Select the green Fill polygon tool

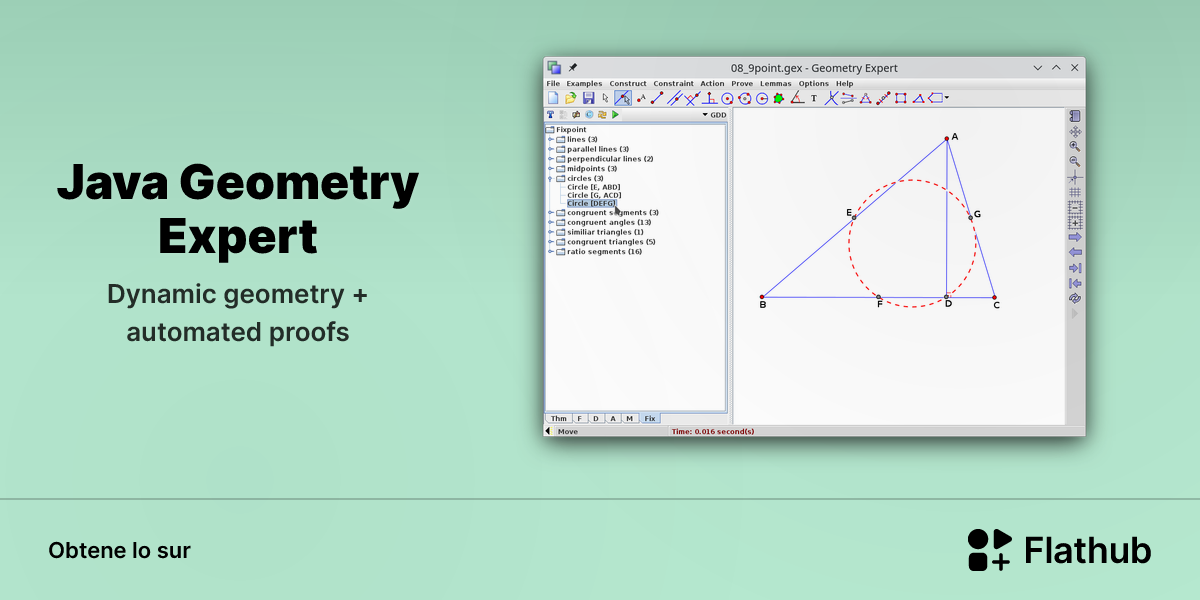pos(779,98)
